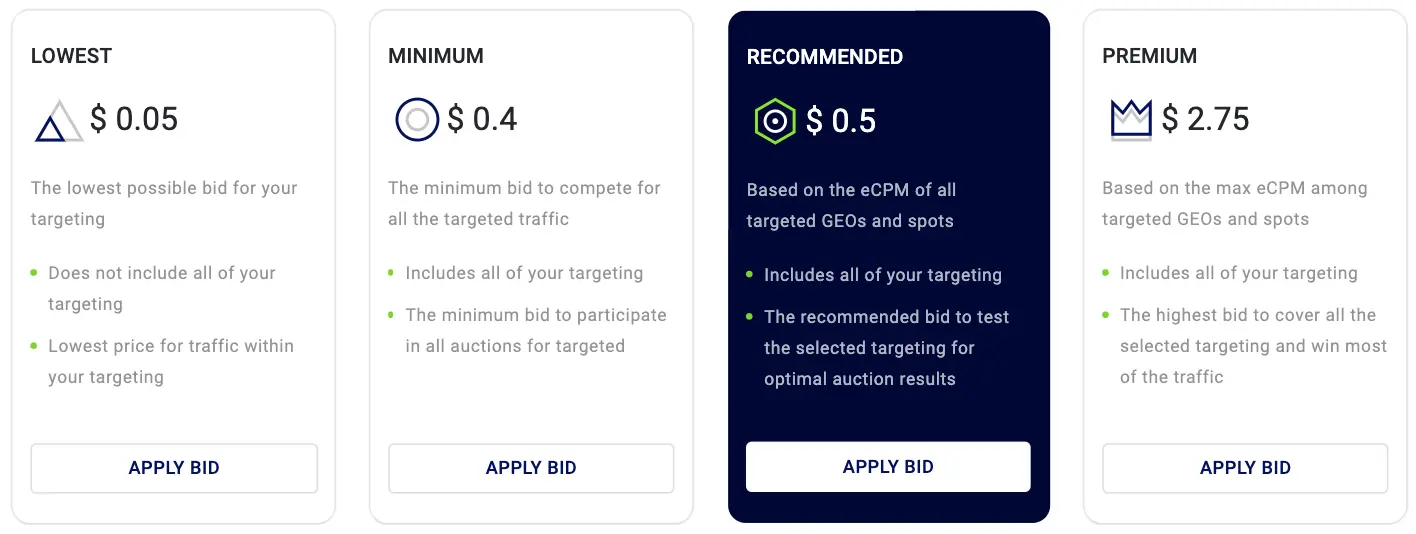
Task: Click the Minimum bid circle icon
Action: click(417, 120)
